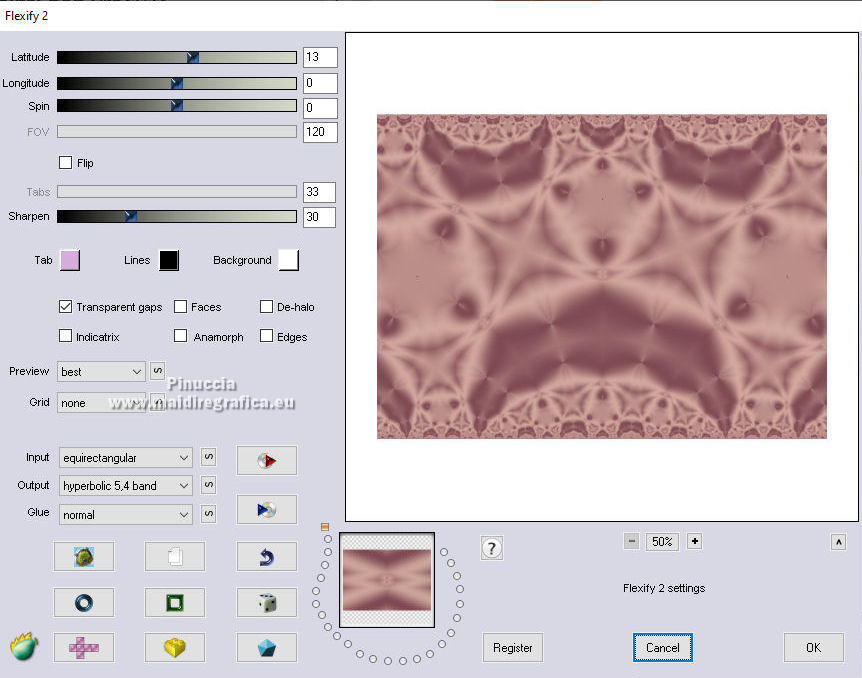
Task: Click the pink cross pattern button
Action: pos(83,647)
